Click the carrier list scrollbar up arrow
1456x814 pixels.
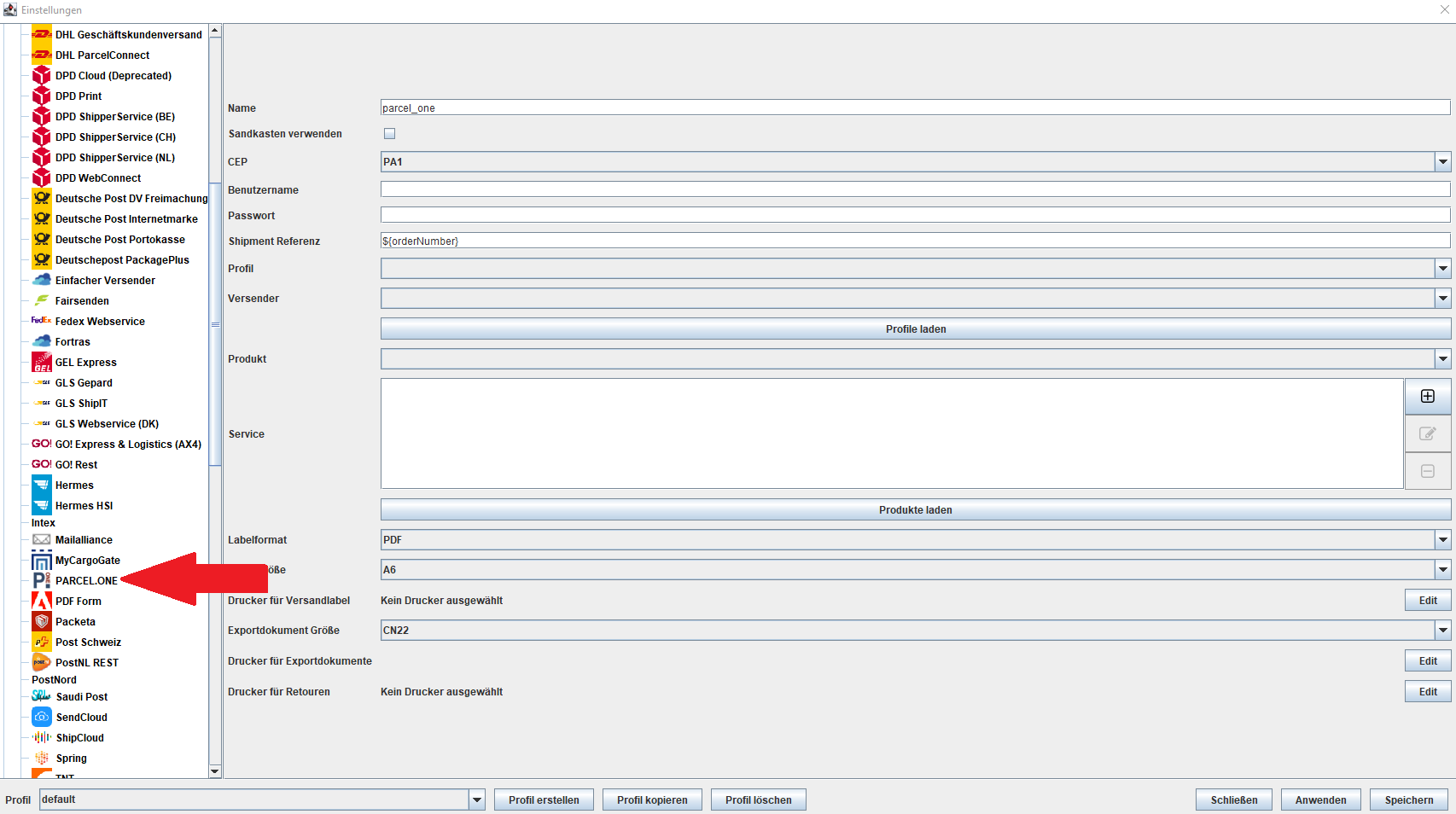(215, 31)
